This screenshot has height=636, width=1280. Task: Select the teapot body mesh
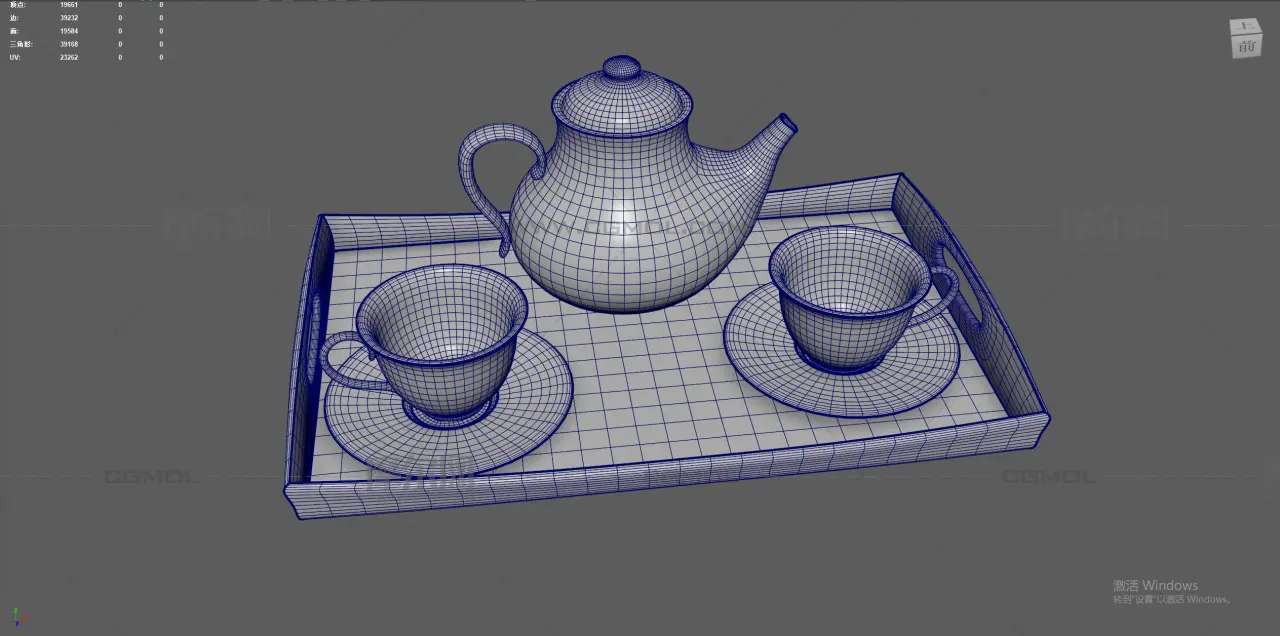625,220
